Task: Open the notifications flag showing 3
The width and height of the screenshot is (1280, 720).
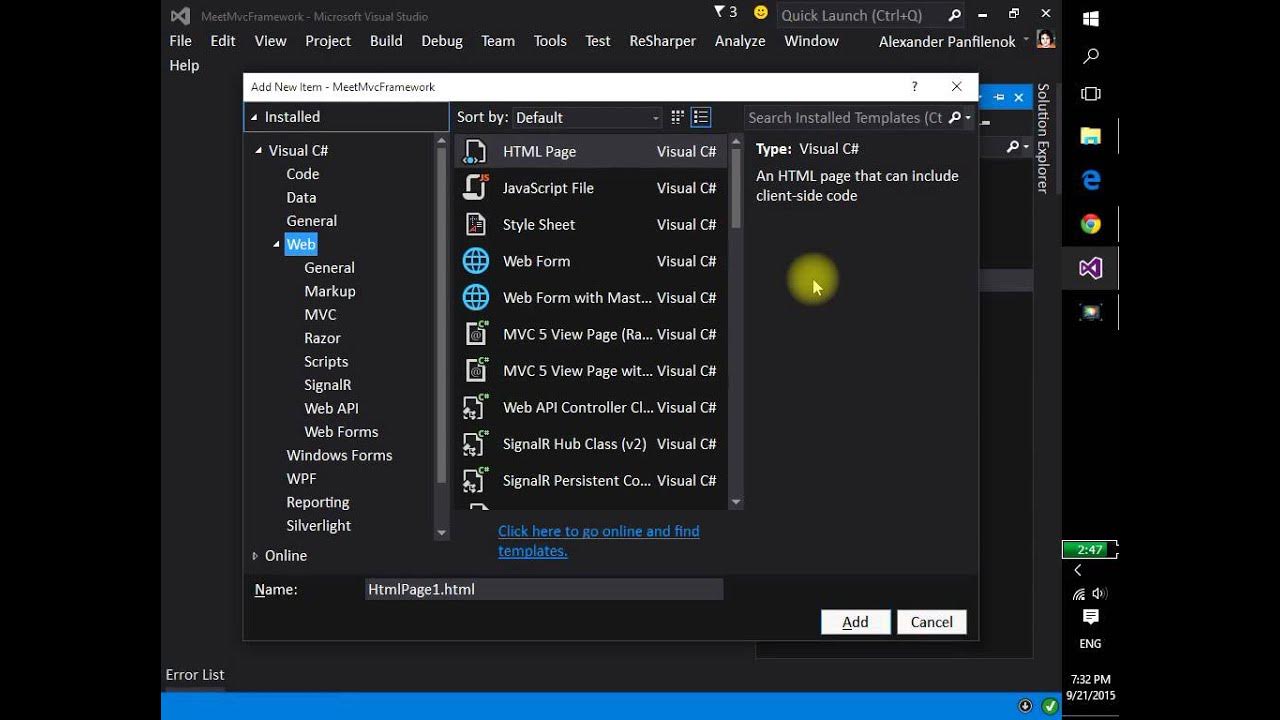Action: point(725,13)
